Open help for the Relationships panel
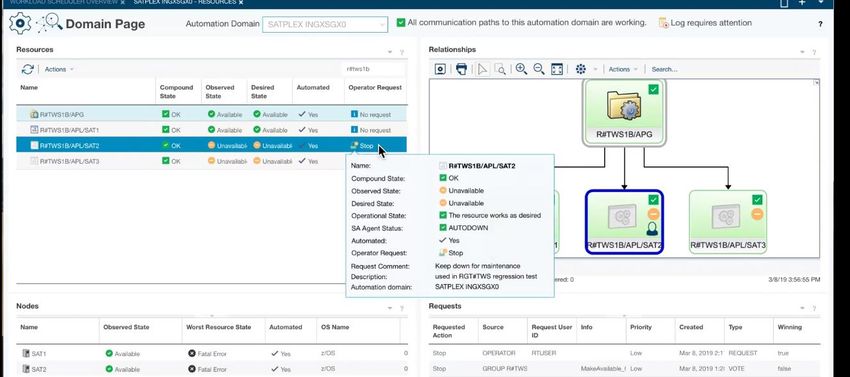Image resolution: width=850 pixels, height=377 pixels. 814,53
